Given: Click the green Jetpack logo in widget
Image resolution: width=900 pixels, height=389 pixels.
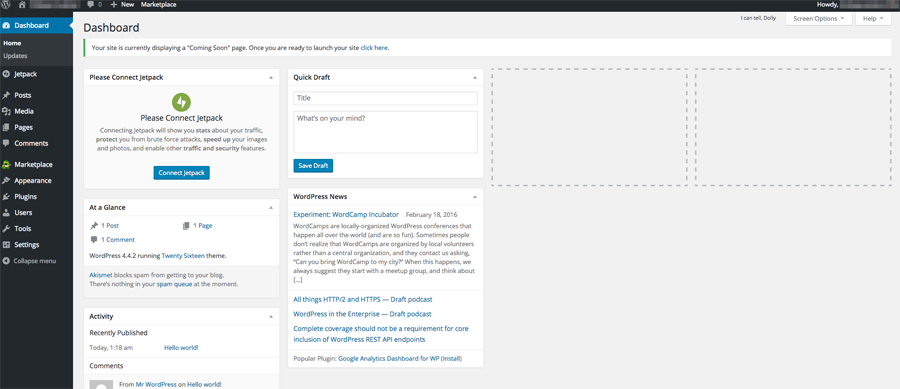Looking at the screenshot, I should pyautogui.click(x=181, y=102).
